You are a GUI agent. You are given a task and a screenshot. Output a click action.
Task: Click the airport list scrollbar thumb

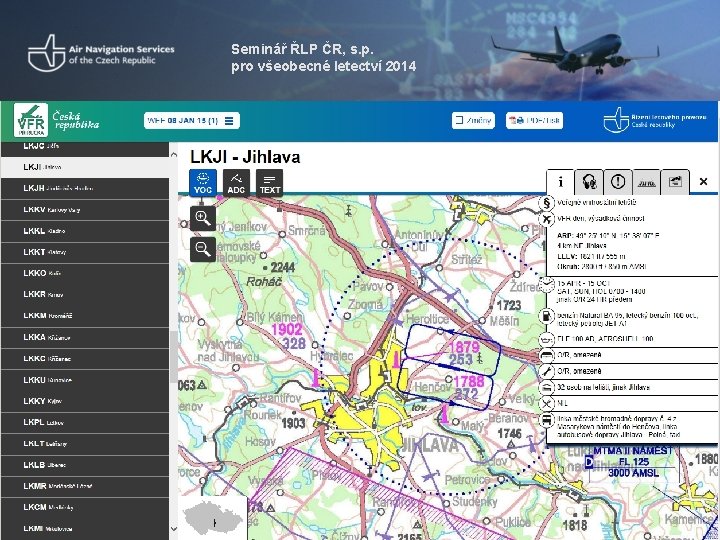click(x=174, y=357)
